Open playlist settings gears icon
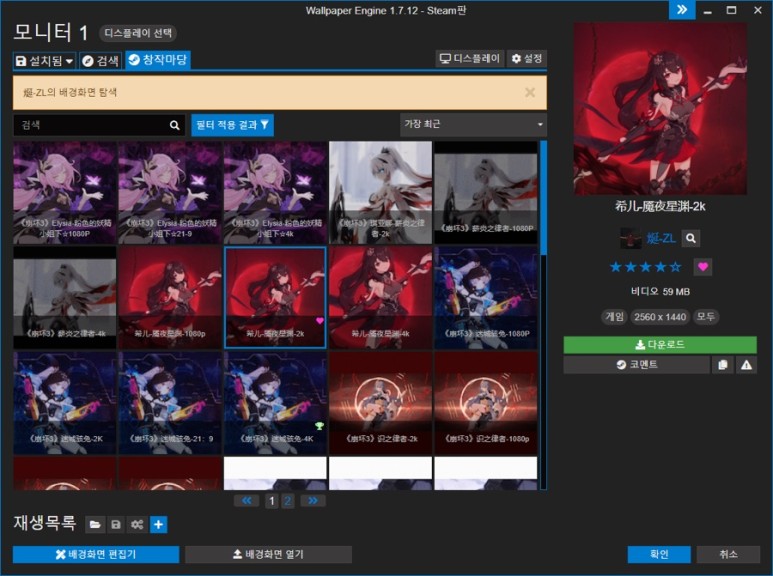773x576 pixels. click(137, 525)
